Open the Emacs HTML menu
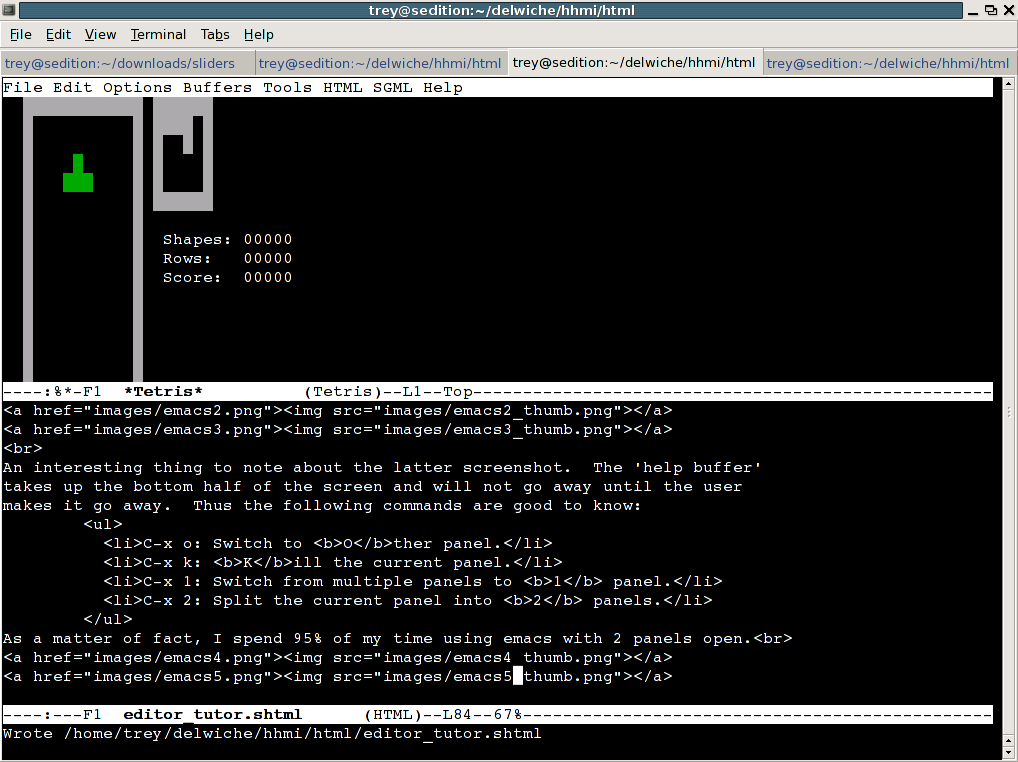The width and height of the screenshot is (1018, 762). [343, 88]
